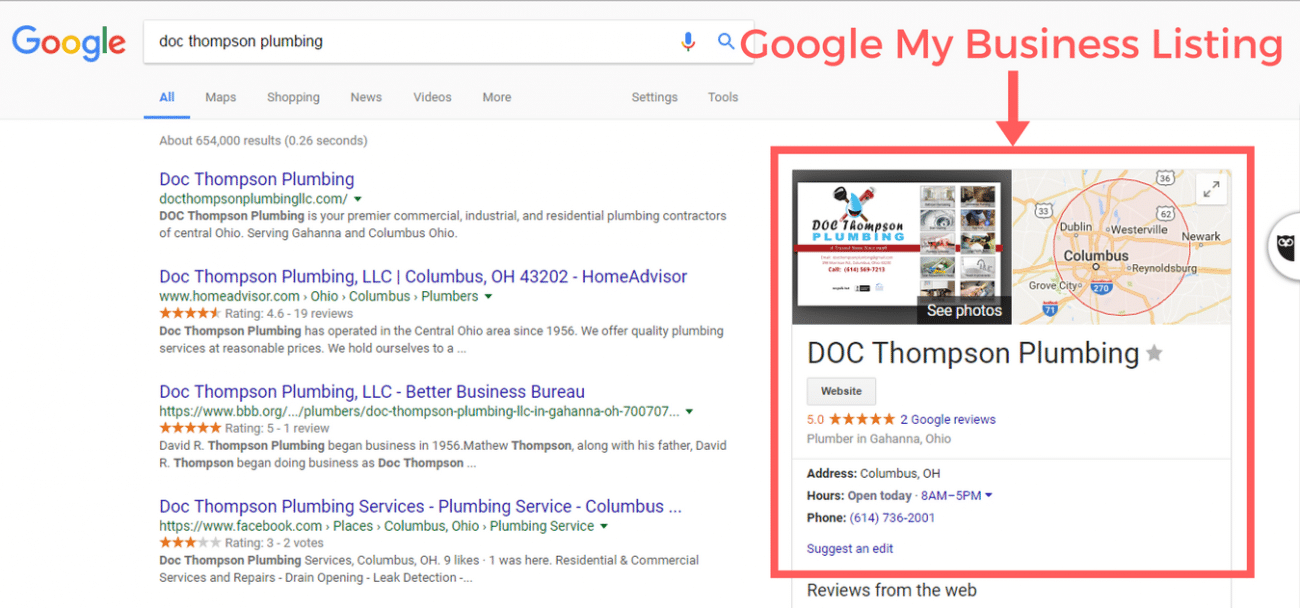1300x608 pixels.
Task: Open the Doc Thompson Plumbing result title
Action: [x=257, y=179]
